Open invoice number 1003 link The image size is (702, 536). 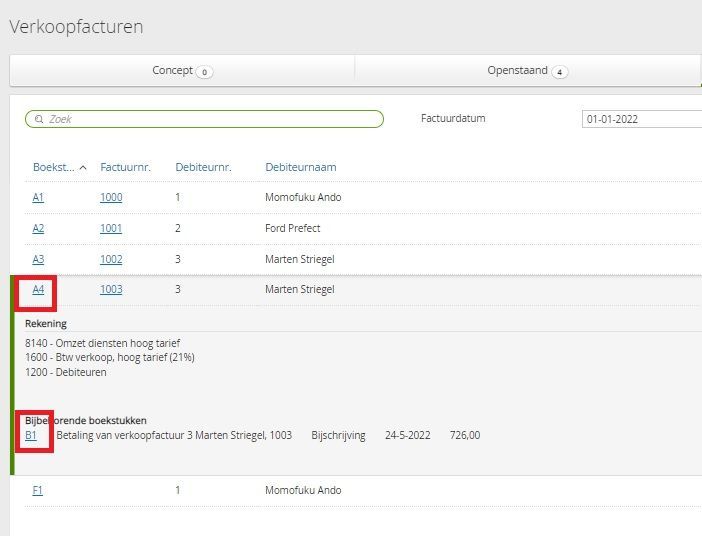click(x=111, y=290)
